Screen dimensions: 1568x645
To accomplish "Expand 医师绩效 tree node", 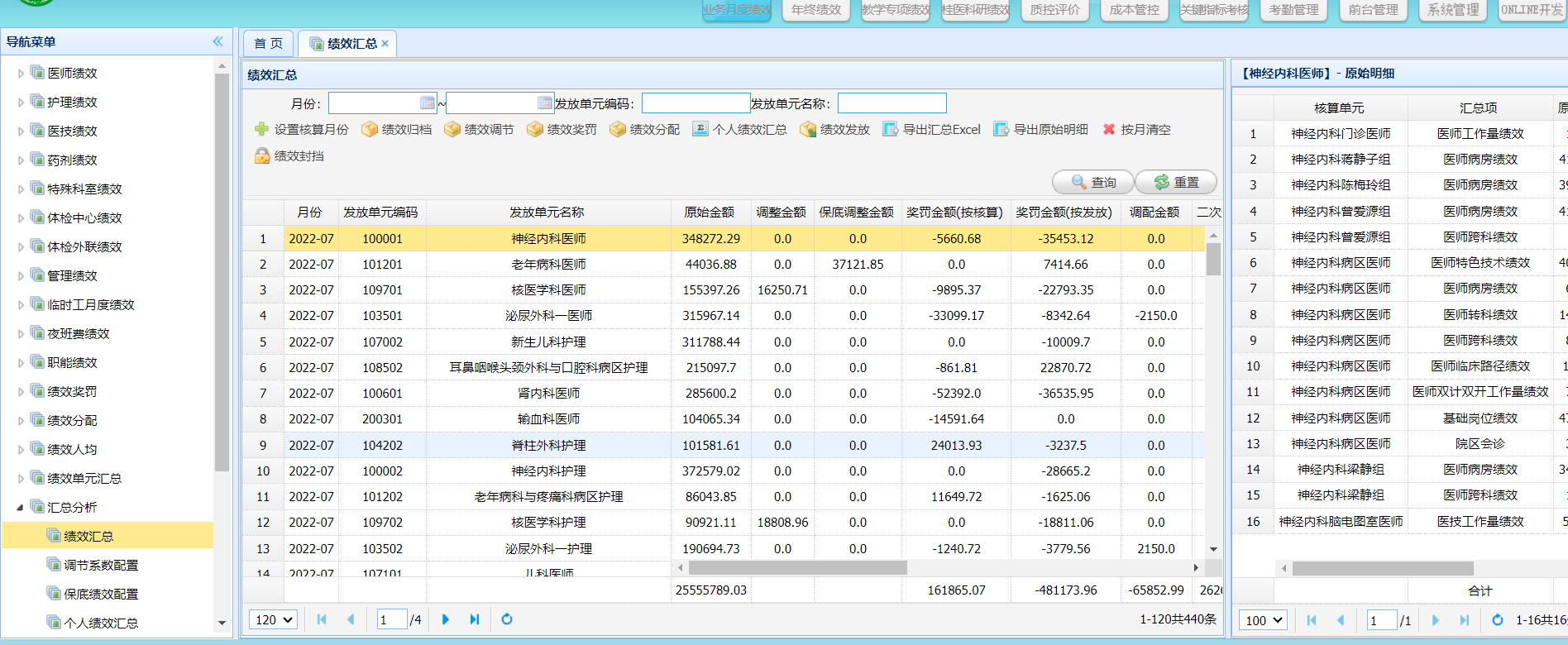I will coord(21,74).
